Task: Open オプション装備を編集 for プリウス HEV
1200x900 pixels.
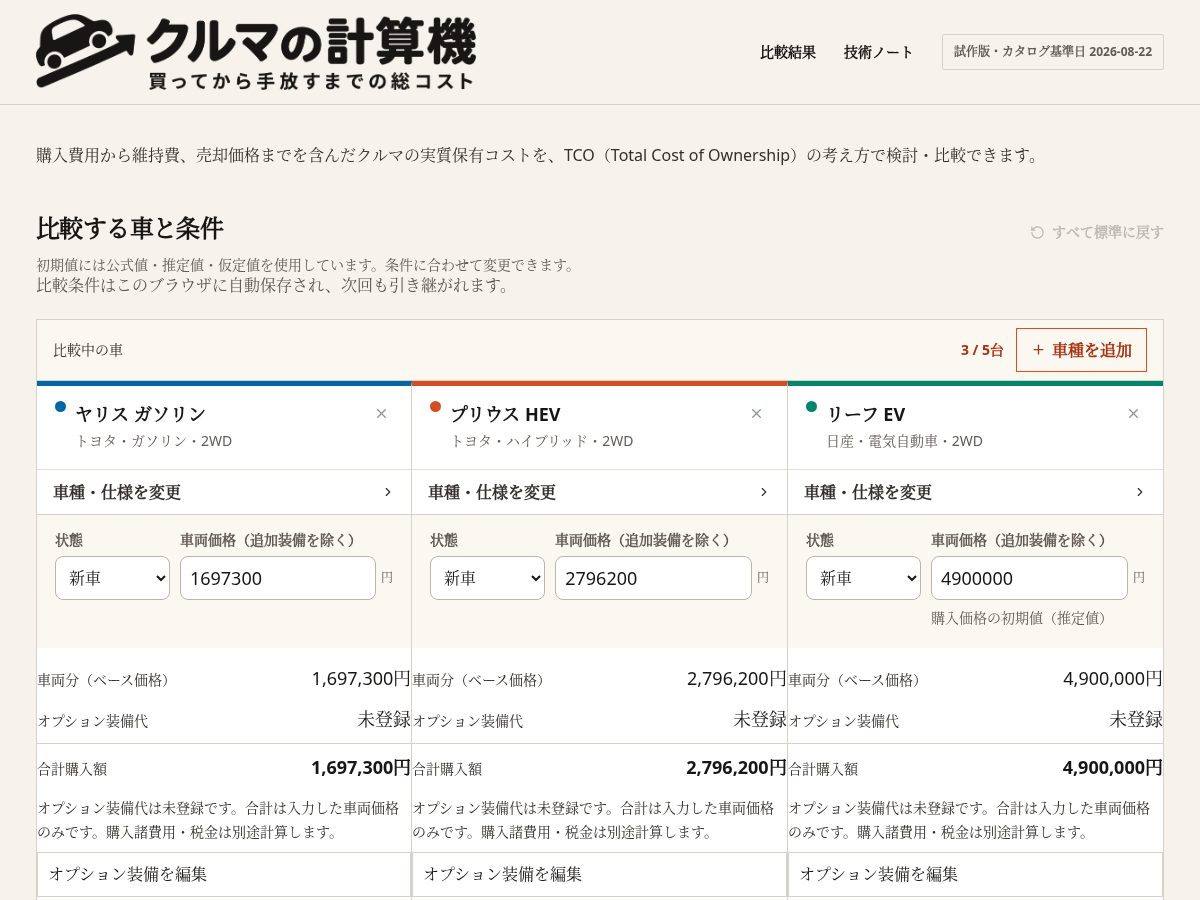Action: pyautogui.click(x=599, y=874)
